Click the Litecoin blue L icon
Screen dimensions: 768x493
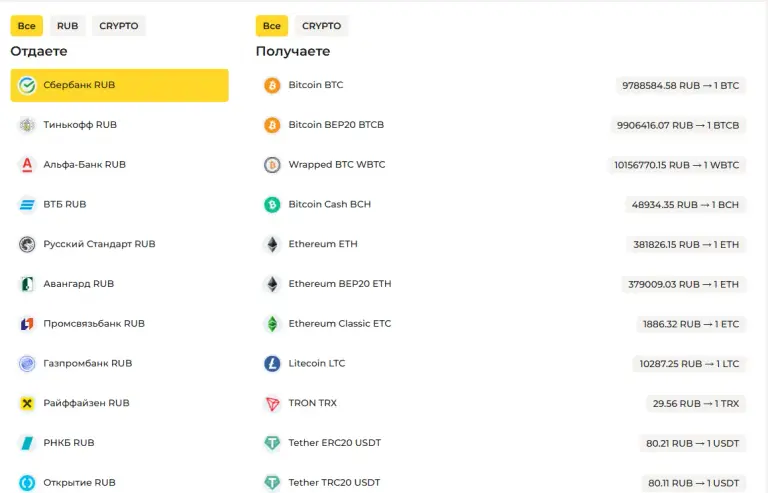pos(272,363)
